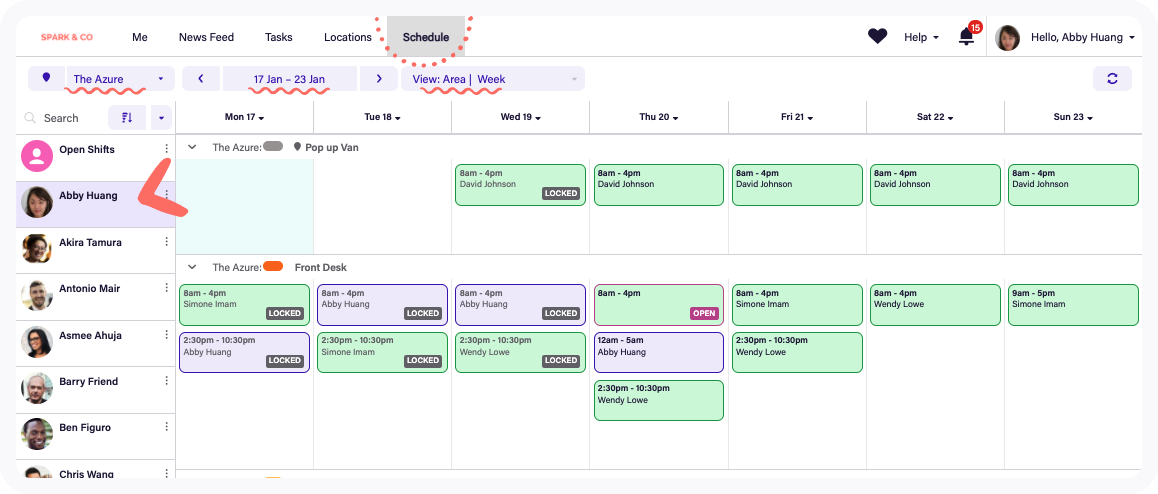Open Akira Tamura three-dot menu
The height and width of the screenshot is (494, 1158).
(x=167, y=242)
